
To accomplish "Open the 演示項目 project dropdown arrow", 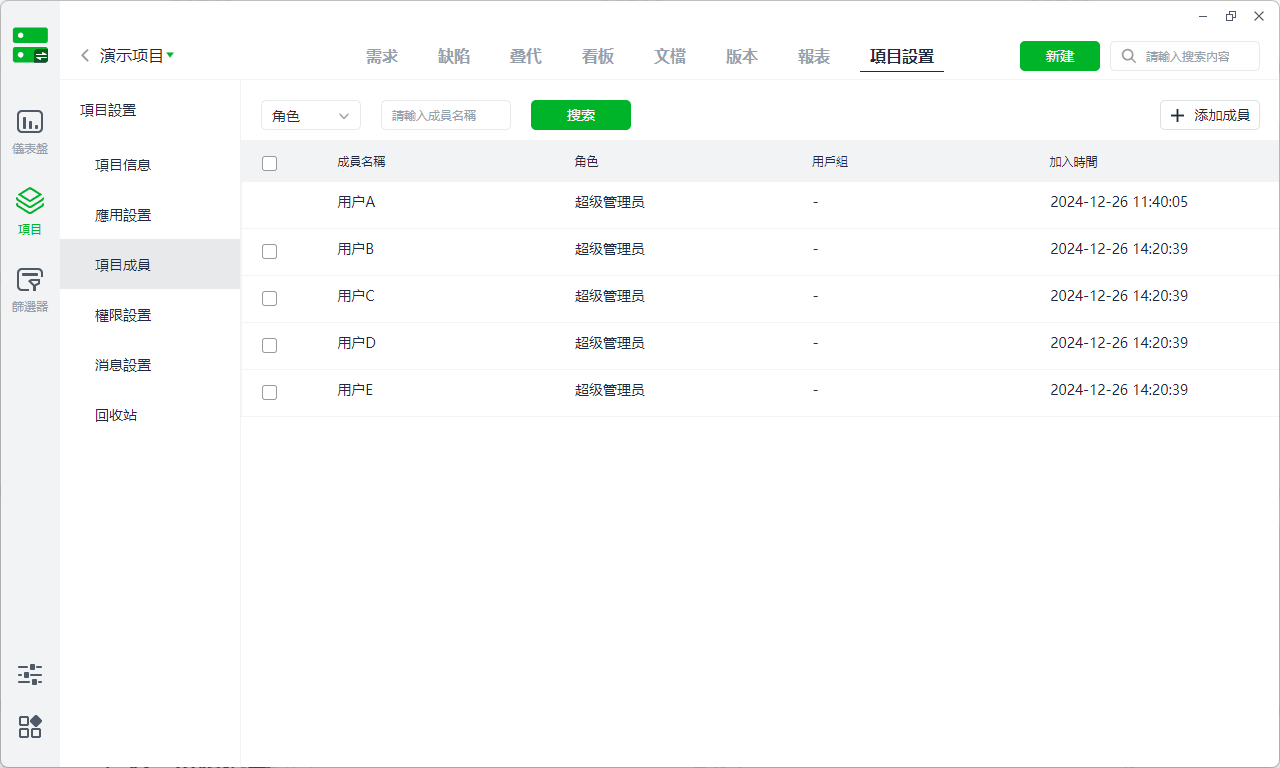I will (170, 56).
